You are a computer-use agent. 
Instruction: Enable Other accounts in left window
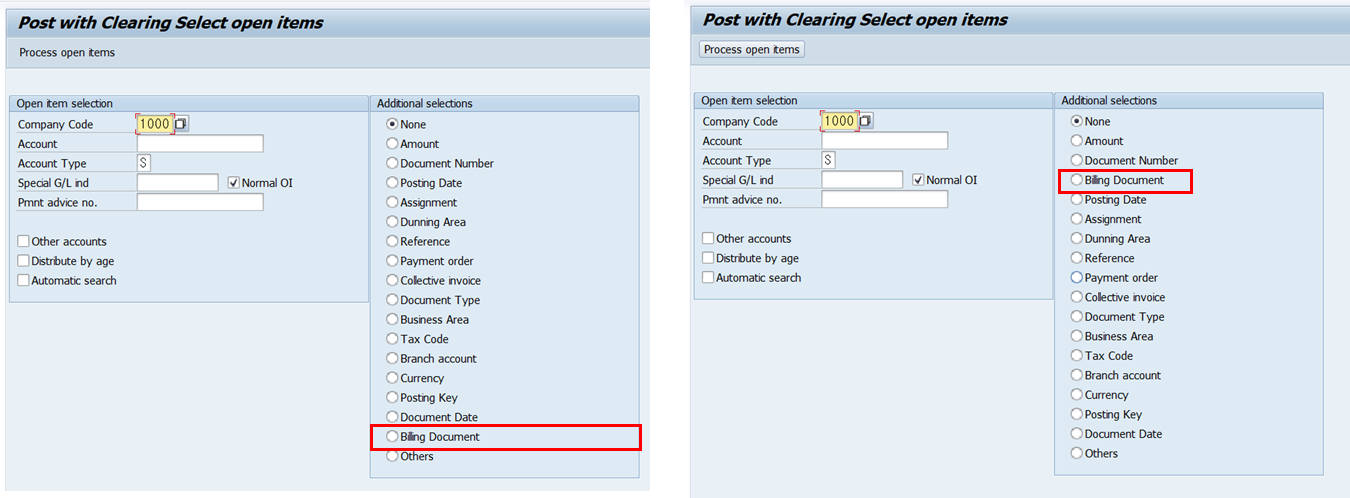(x=24, y=242)
